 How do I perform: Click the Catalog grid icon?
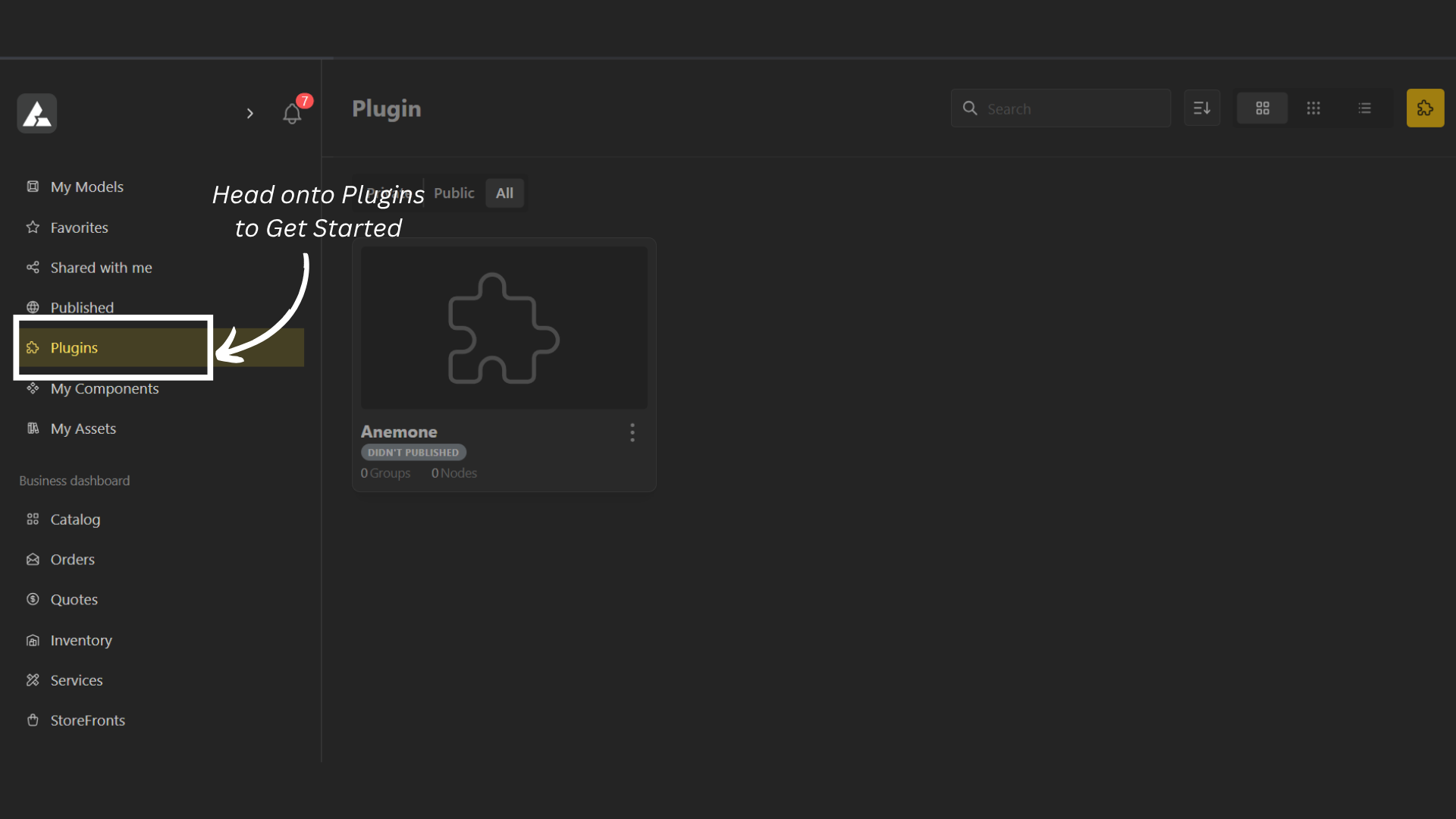[x=33, y=519]
